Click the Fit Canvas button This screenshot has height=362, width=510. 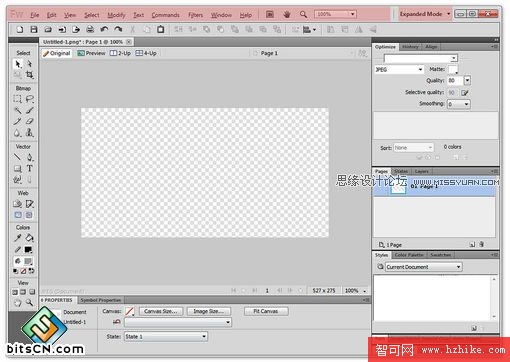[x=266, y=311]
